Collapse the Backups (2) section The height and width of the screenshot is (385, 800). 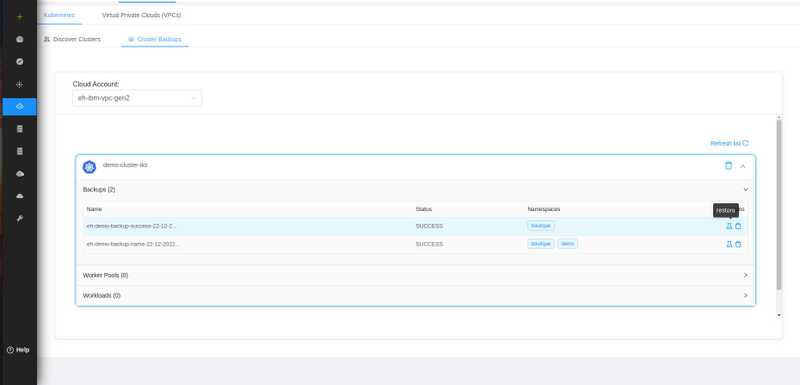pos(745,190)
